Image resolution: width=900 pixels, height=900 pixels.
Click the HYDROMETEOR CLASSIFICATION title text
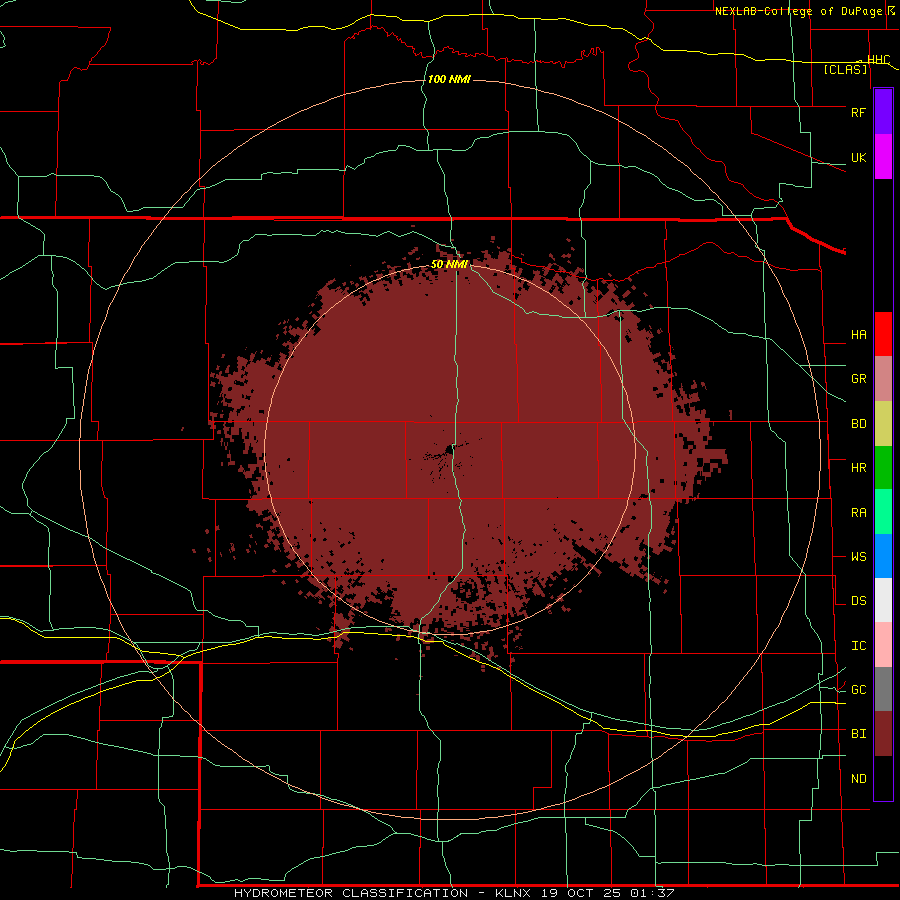pos(351,893)
